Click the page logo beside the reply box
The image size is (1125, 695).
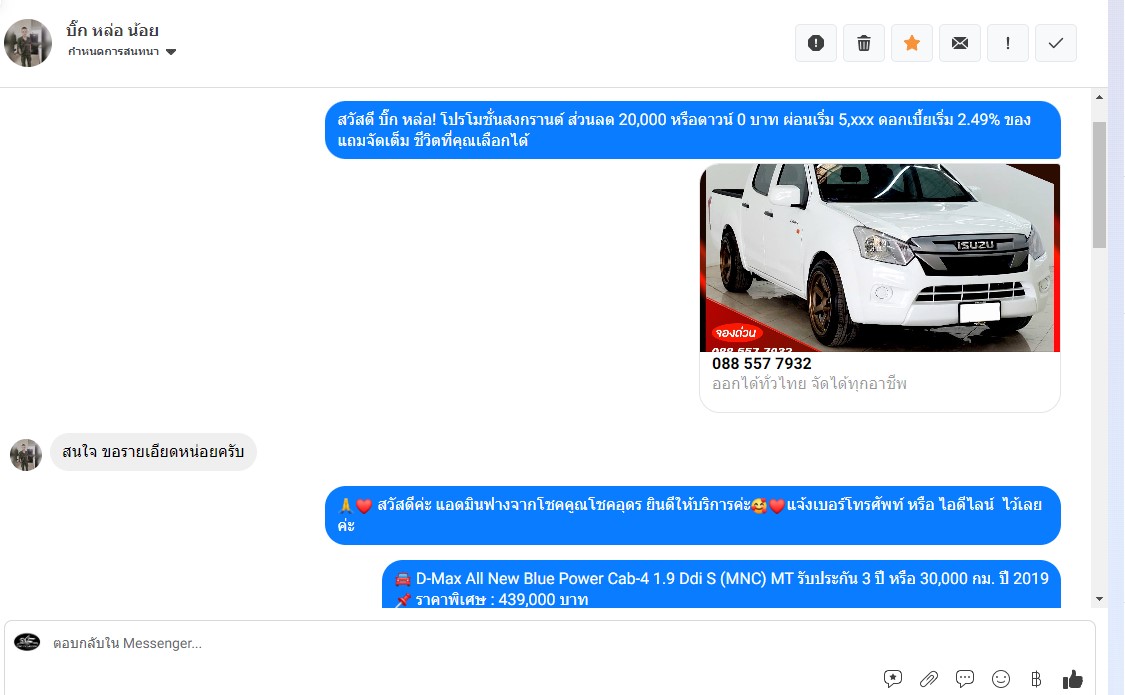[27, 642]
